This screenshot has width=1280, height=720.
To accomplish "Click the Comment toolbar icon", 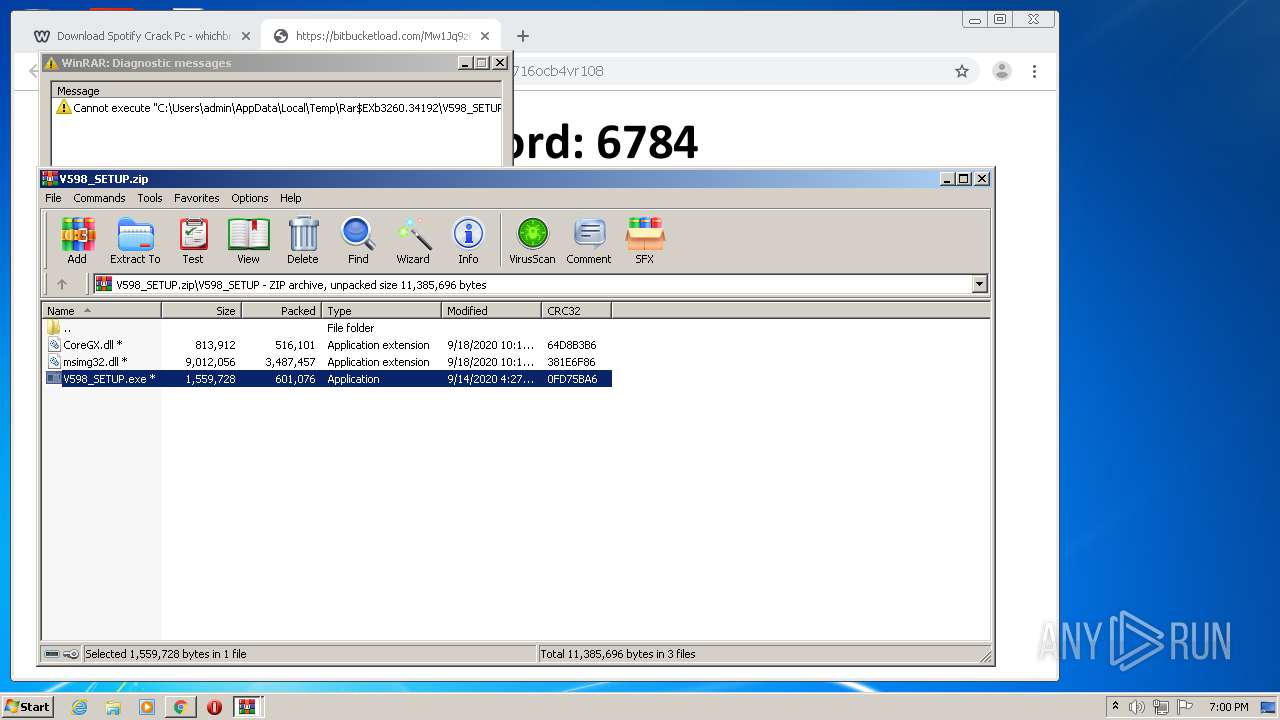I will tap(589, 240).
